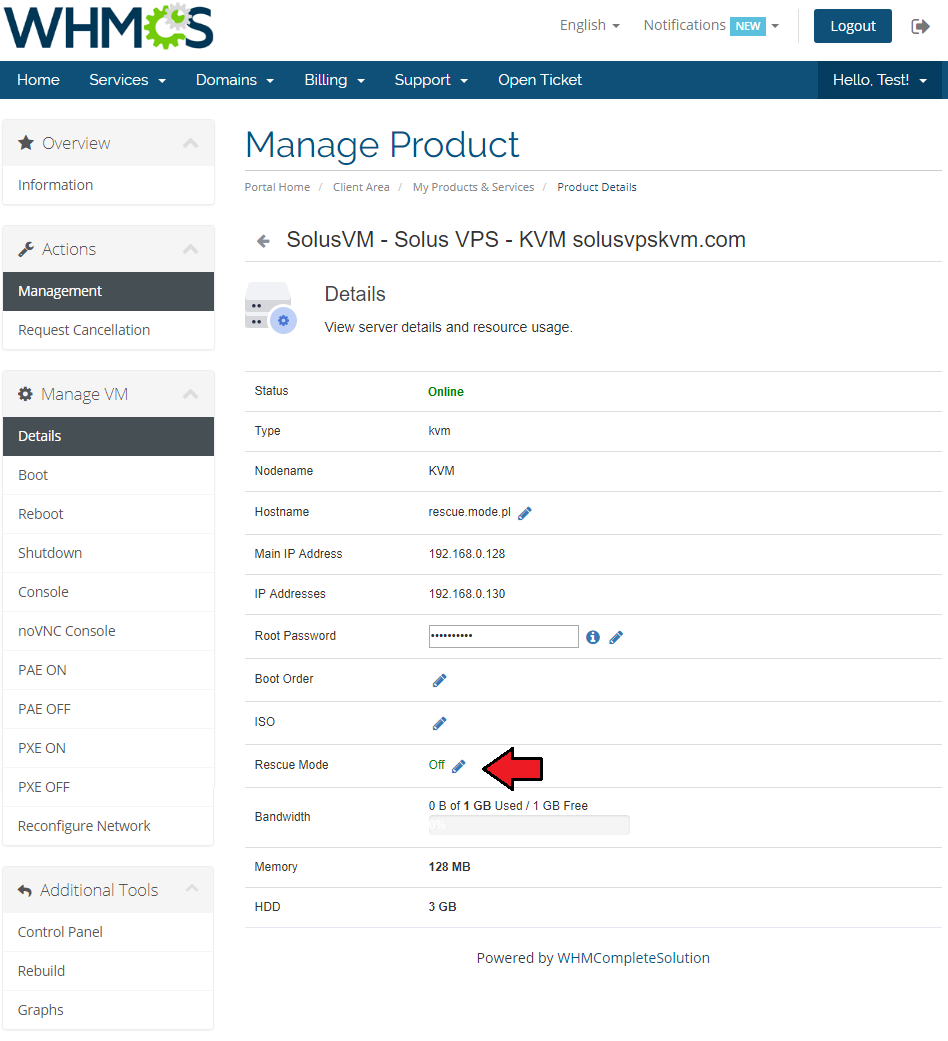Select Details in Manage VM sidebar
Screen dimensions: 948x1041
tap(108, 436)
